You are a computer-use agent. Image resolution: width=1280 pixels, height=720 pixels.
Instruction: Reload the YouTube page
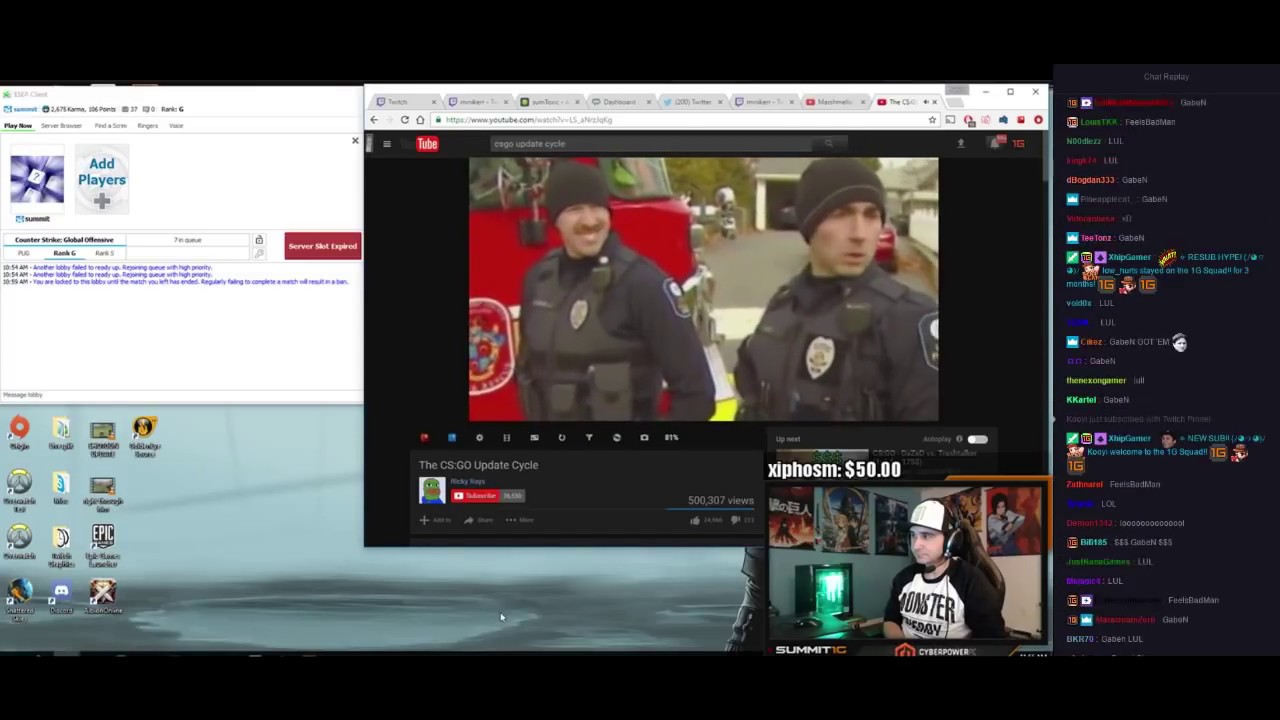[405, 120]
